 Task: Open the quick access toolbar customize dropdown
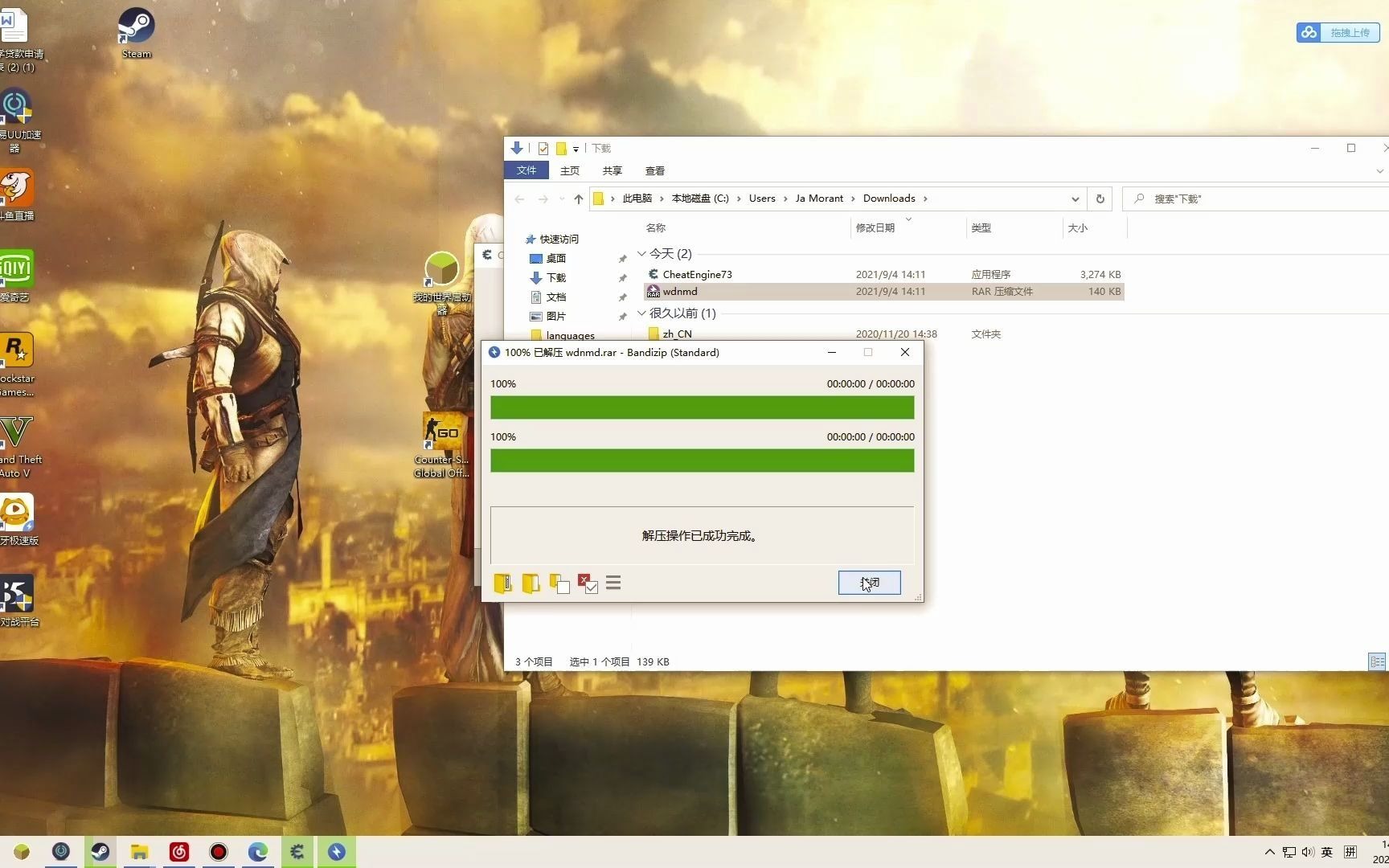point(576,149)
